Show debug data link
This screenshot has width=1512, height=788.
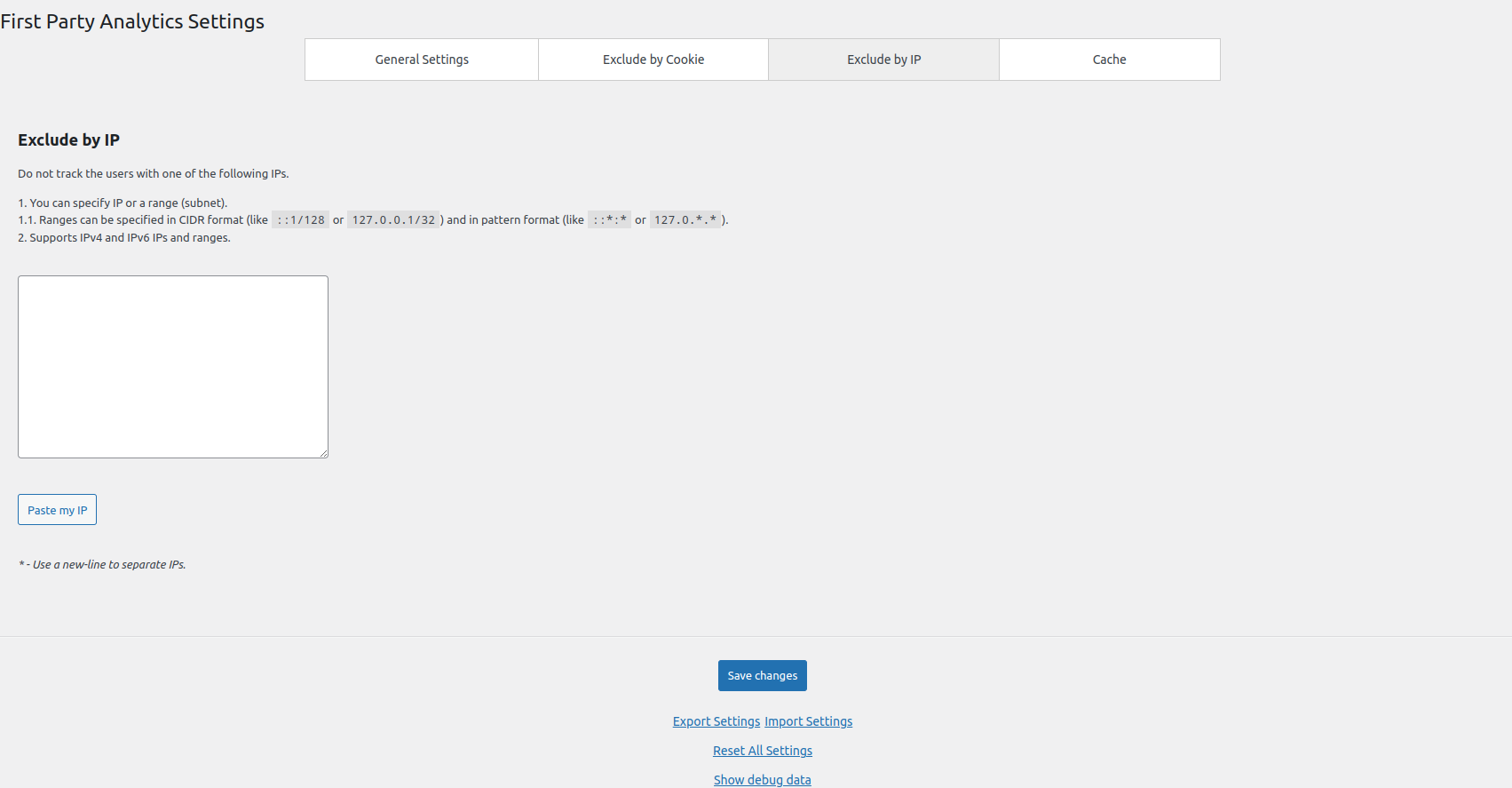(x=763, y=780)
